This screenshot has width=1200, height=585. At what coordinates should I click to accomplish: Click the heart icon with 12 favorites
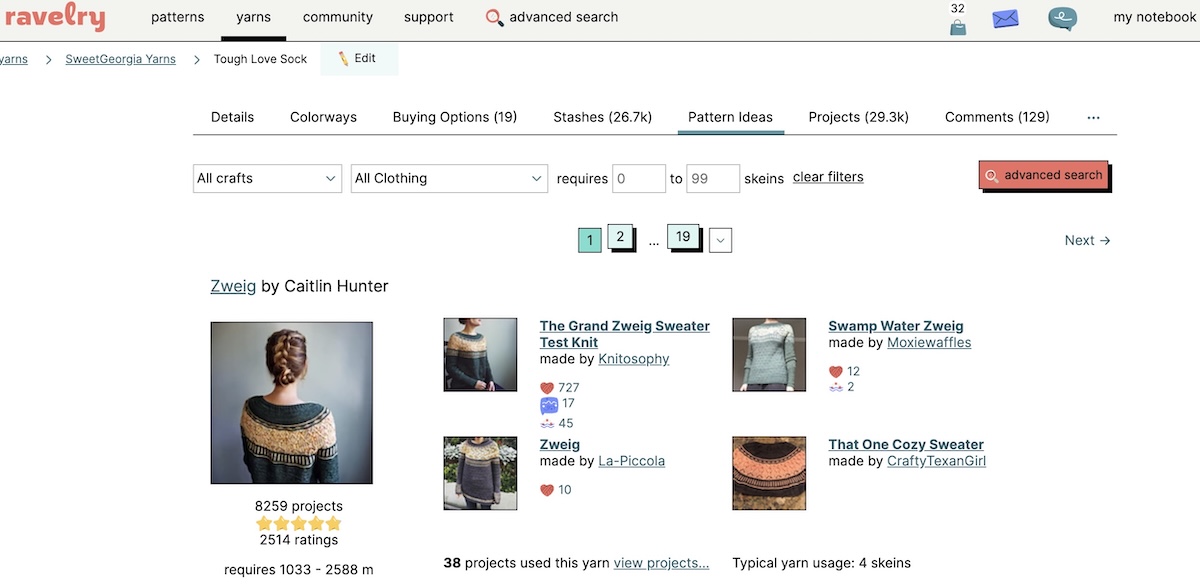pyautogui.click(x=836, y=371)
